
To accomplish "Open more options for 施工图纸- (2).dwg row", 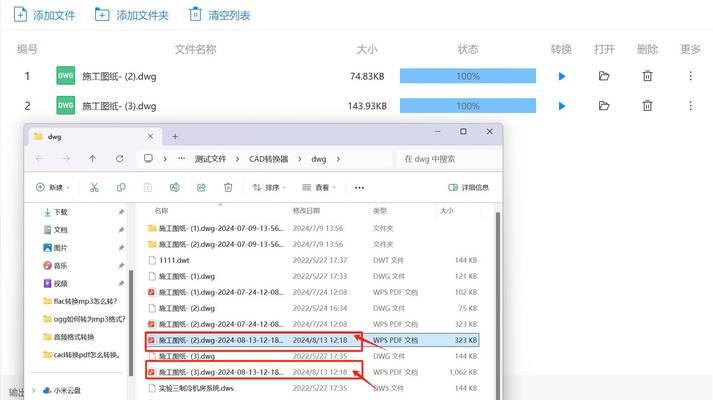I will pyautogui.click(x=690, y=76).
